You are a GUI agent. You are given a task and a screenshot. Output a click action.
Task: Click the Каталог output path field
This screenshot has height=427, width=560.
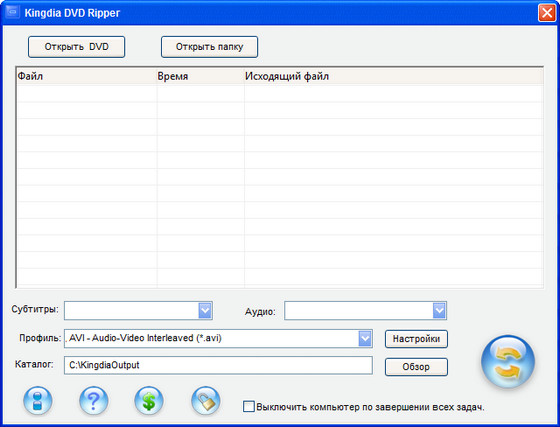click(x=218, y=365)
